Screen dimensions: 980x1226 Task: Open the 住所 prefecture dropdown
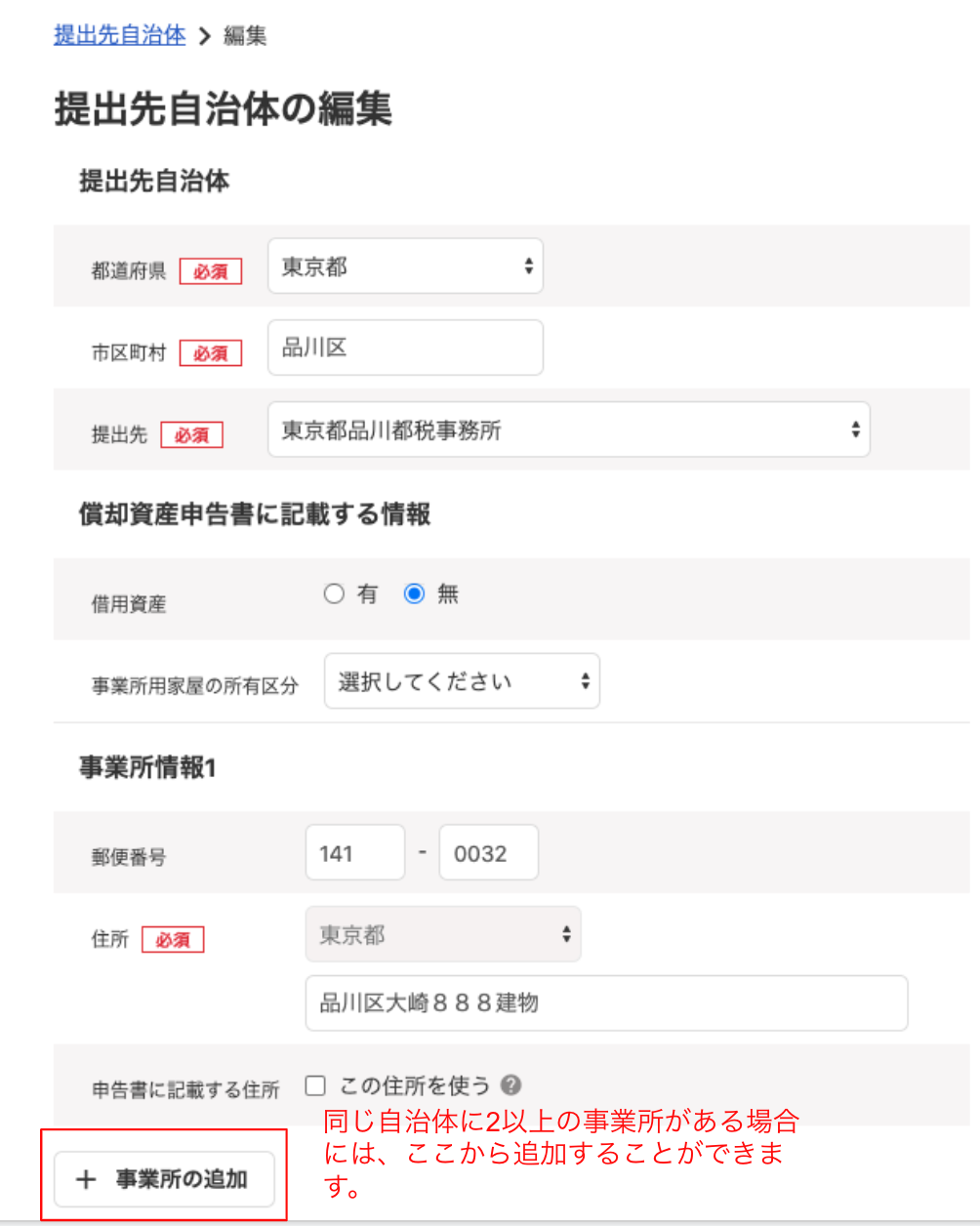tap(443, 934)
